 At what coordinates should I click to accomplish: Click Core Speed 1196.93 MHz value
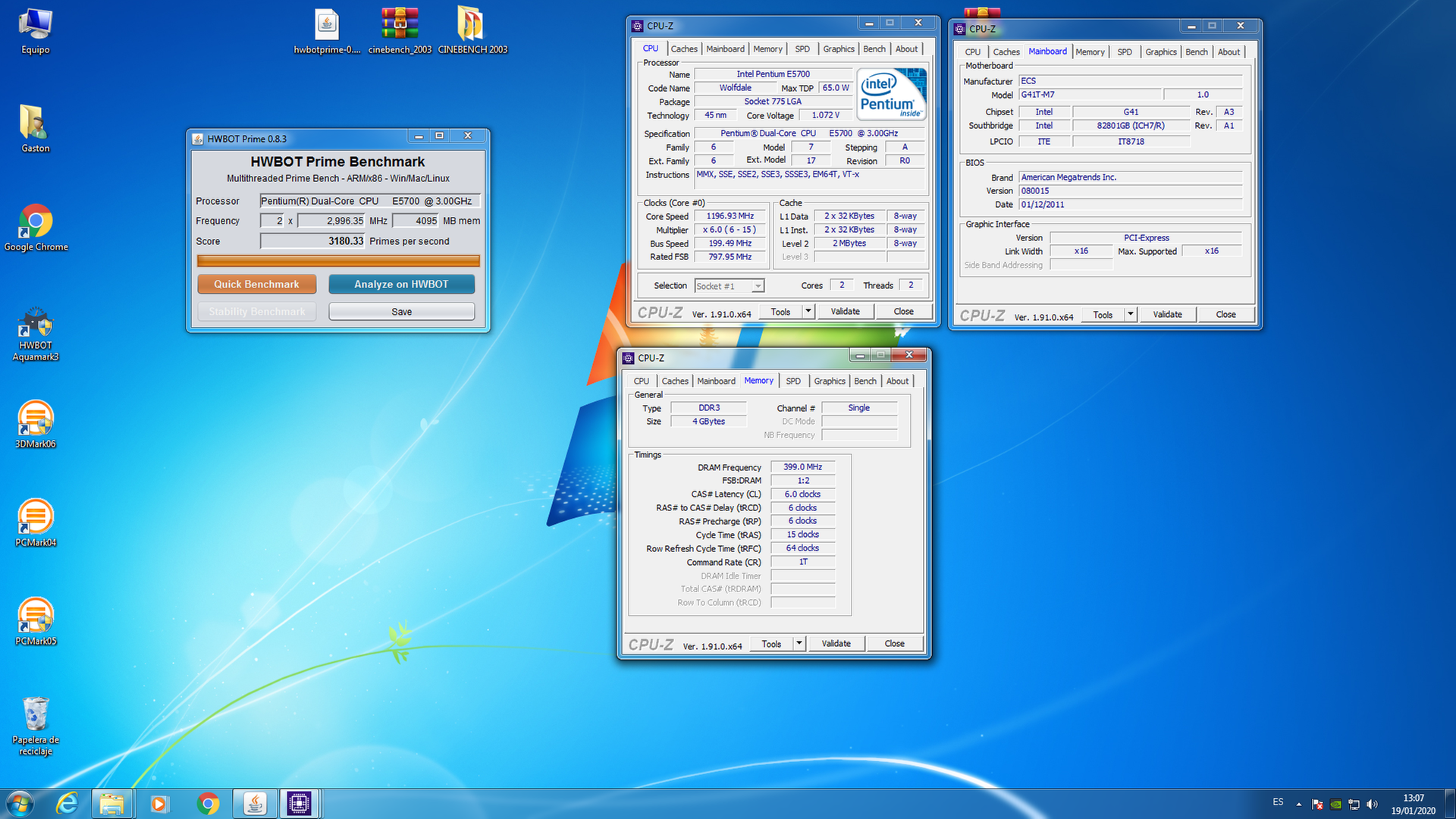click(x=730, y=216)
